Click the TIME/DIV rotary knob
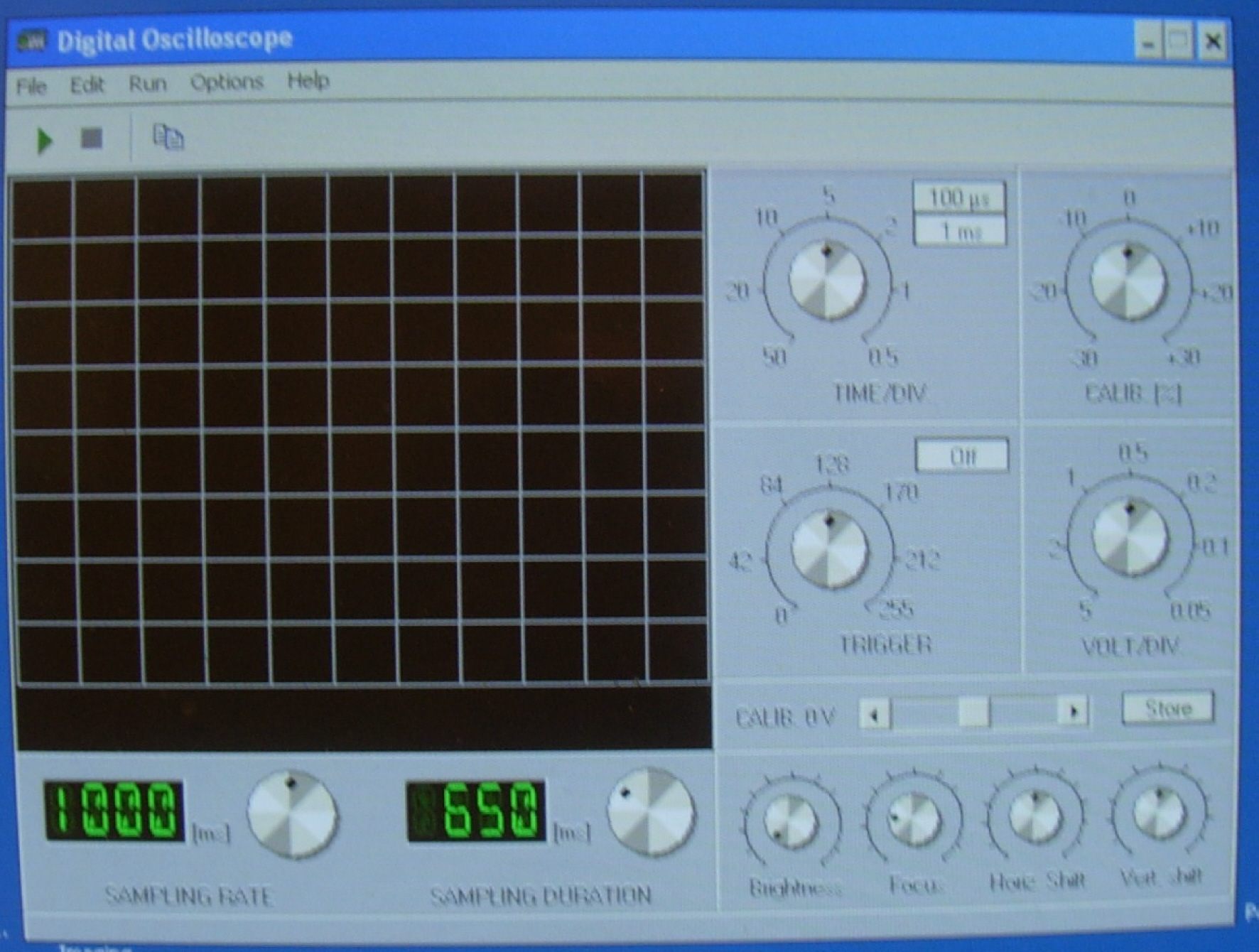1259x952 pixels. coord(827,281)
